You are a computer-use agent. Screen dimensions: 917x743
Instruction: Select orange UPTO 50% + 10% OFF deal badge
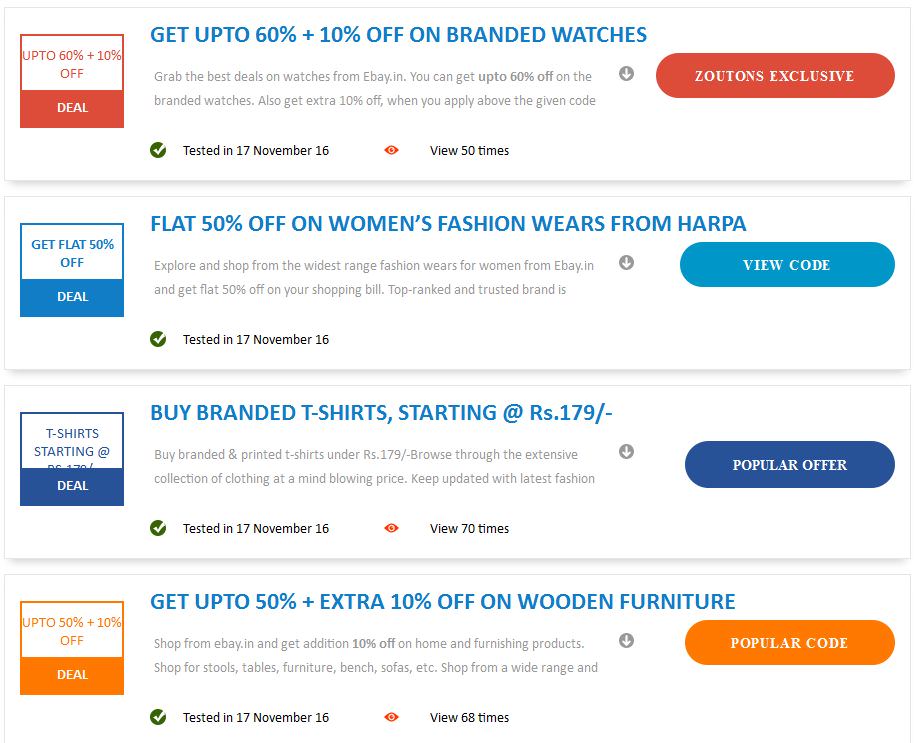[x=72, y=648]
